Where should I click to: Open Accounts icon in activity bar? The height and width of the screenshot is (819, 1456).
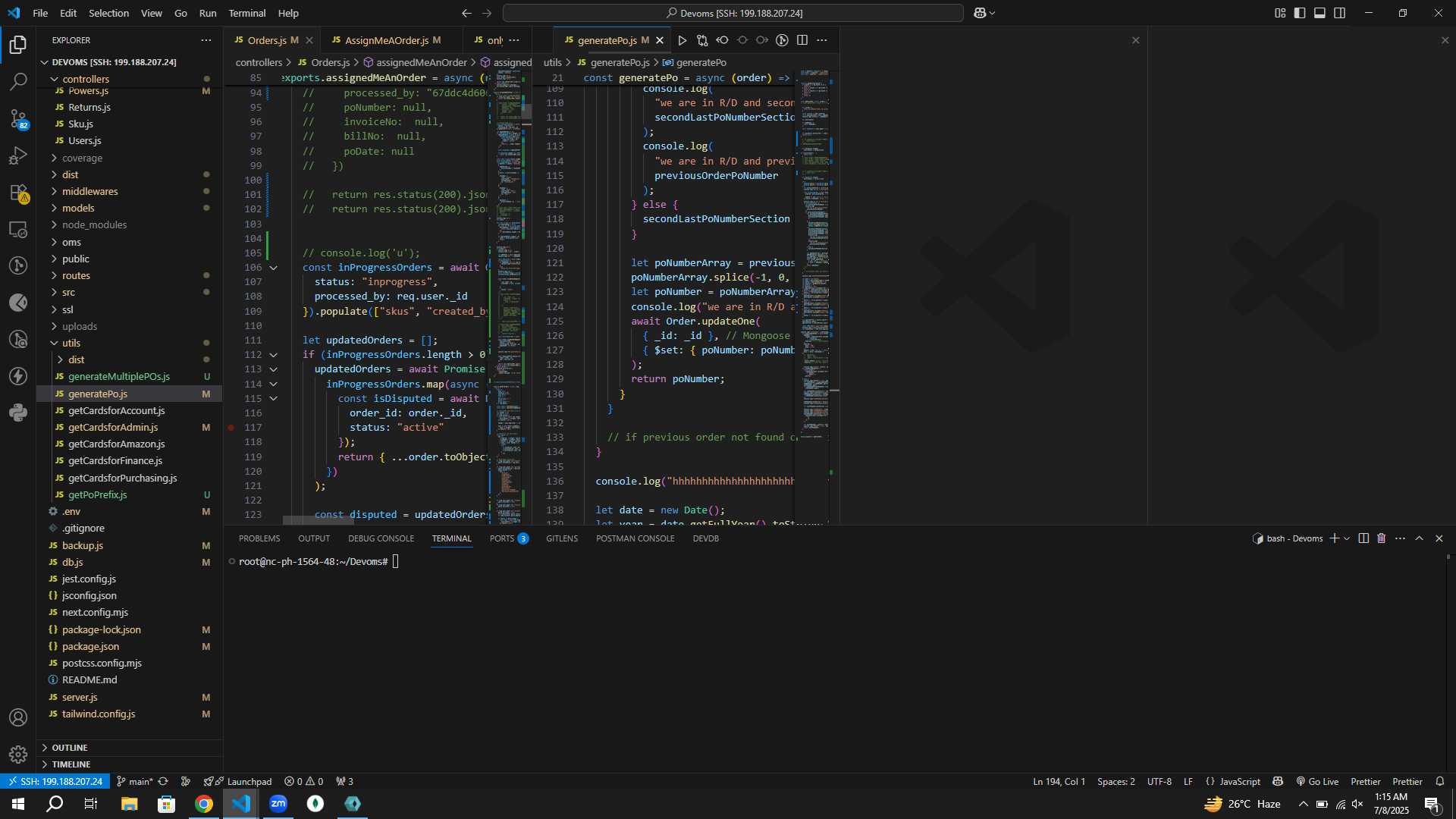point(18,717)
